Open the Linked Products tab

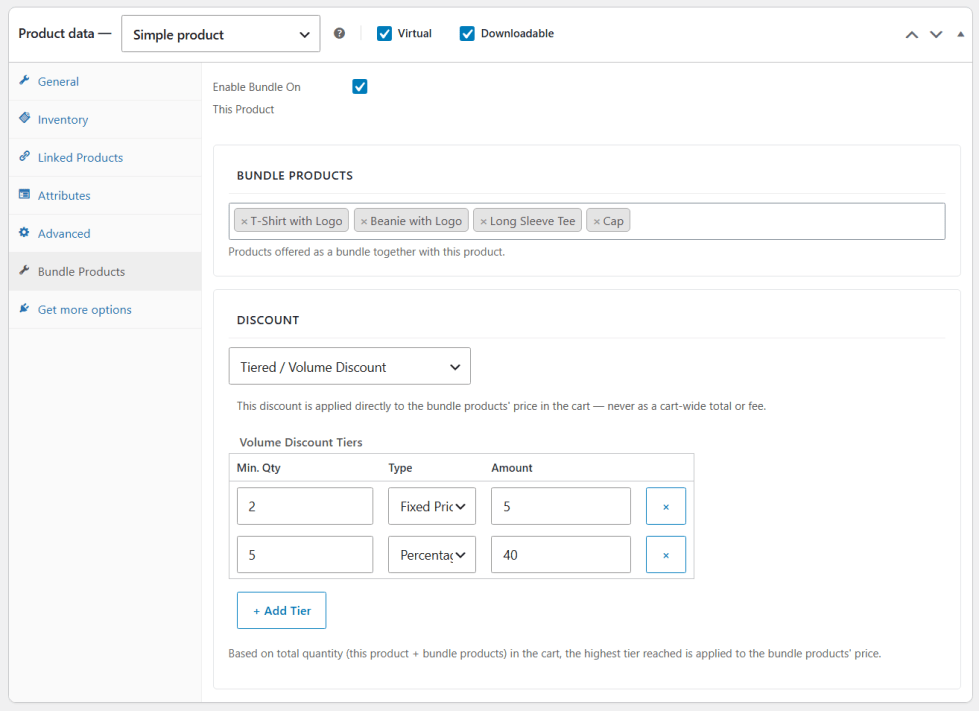106,157
